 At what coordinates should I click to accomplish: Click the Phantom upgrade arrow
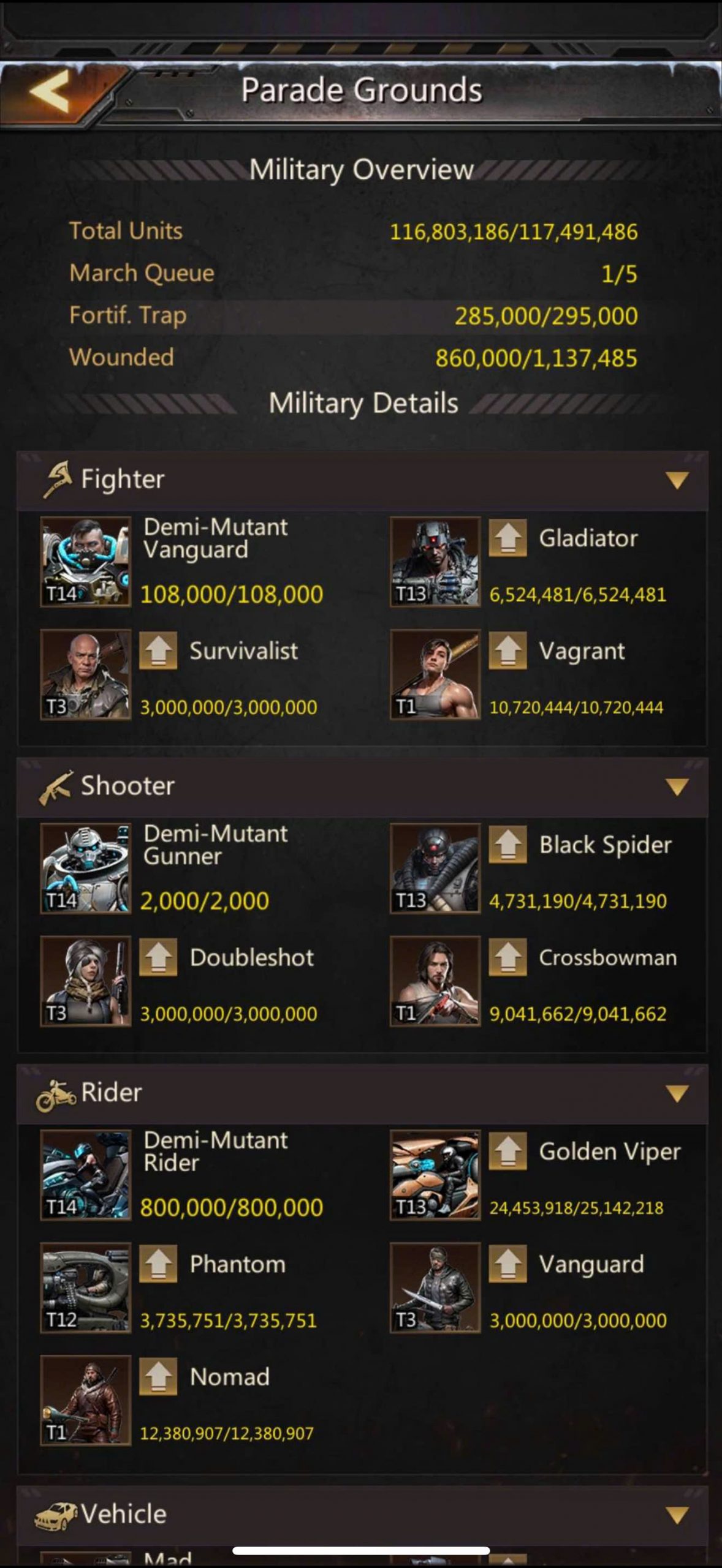coord(158,1264)
